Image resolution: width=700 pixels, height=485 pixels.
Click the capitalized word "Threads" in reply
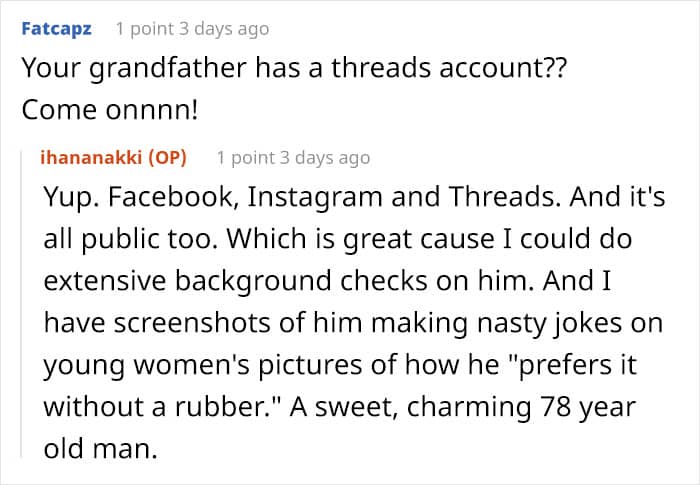click(504, 197)
